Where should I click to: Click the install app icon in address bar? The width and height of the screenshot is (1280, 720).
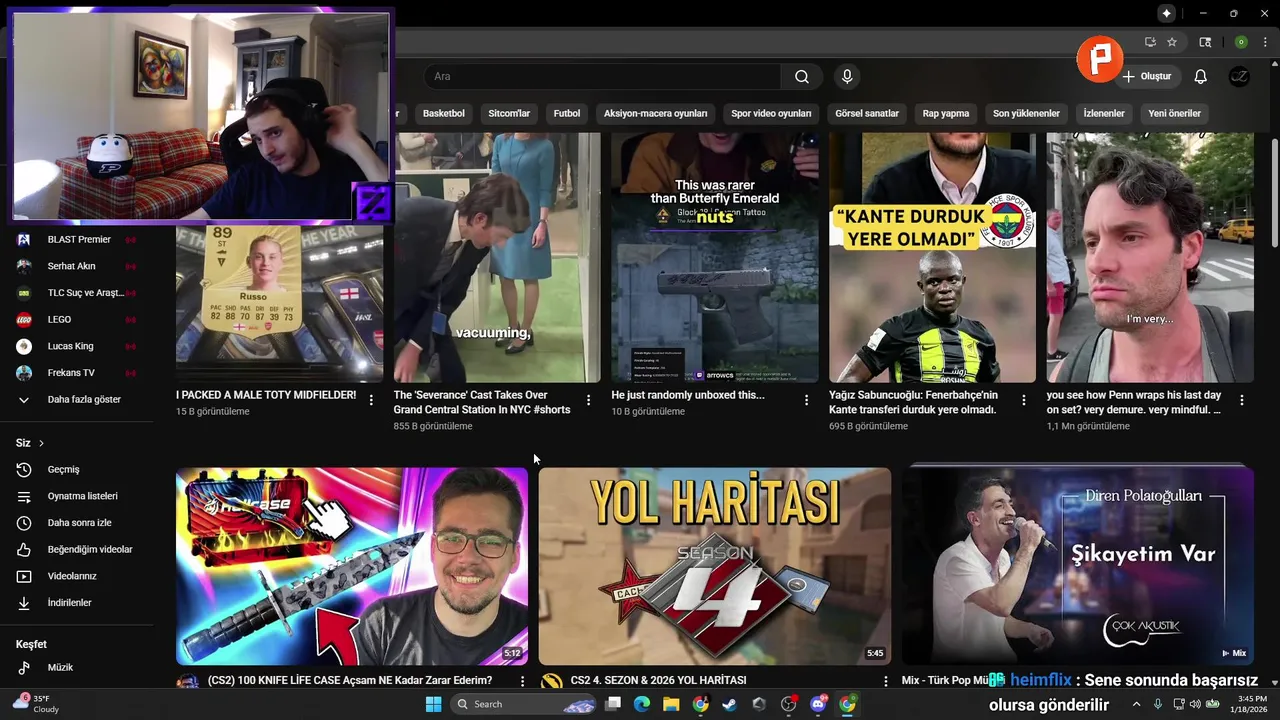click(x=1150, y=42)
